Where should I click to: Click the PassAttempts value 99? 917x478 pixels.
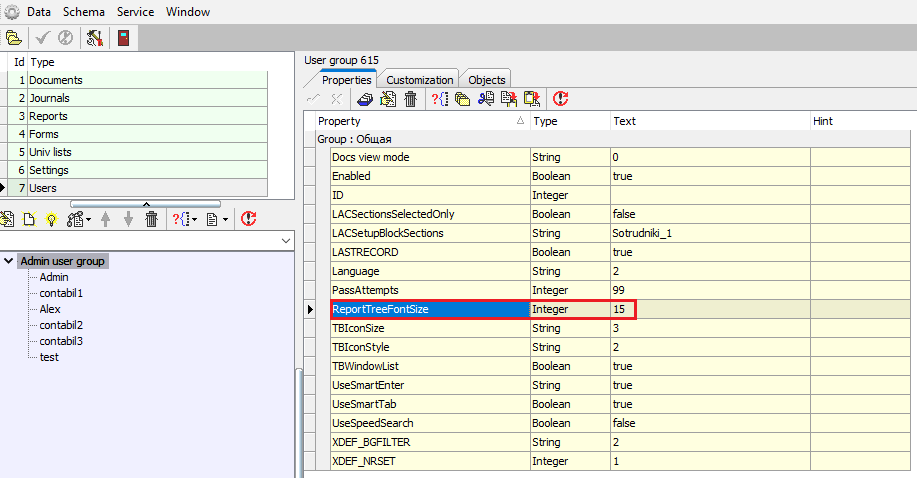pos(619,290)
